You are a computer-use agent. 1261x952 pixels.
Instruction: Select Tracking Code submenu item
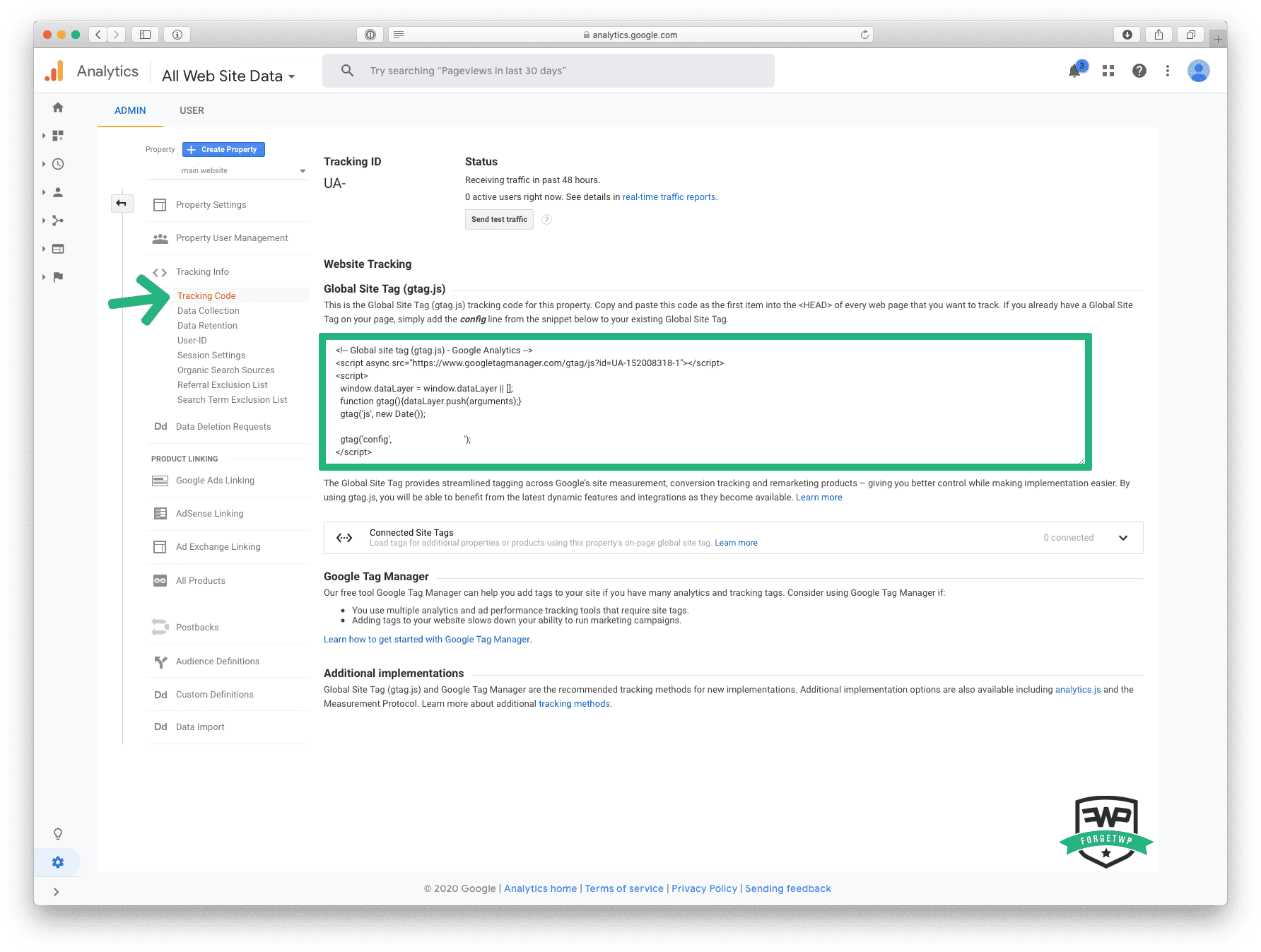[206, 295]
